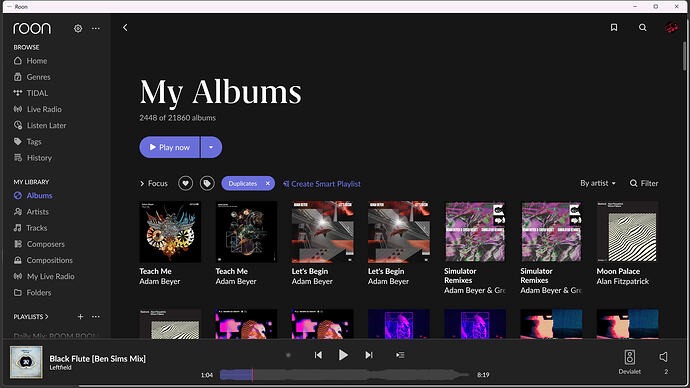Add new playlist with plus icon
Viewport: 690px width, 388px height.
(81, 316)
